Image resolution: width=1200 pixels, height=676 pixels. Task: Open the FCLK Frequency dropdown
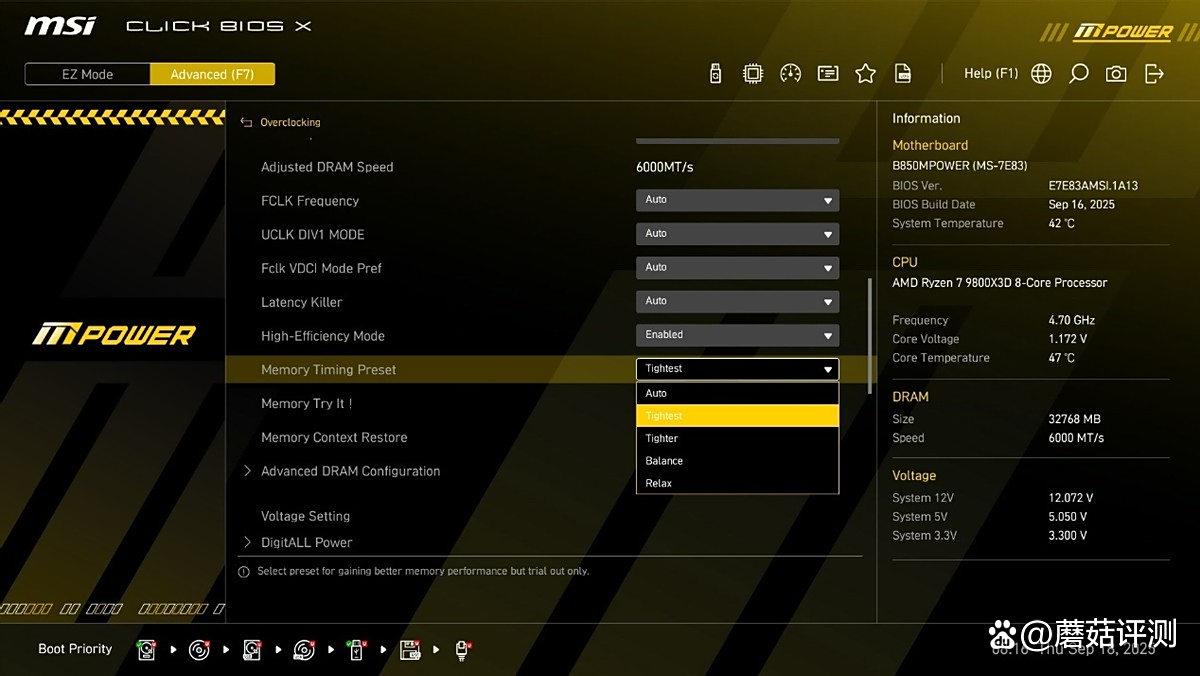coord(737,200)
